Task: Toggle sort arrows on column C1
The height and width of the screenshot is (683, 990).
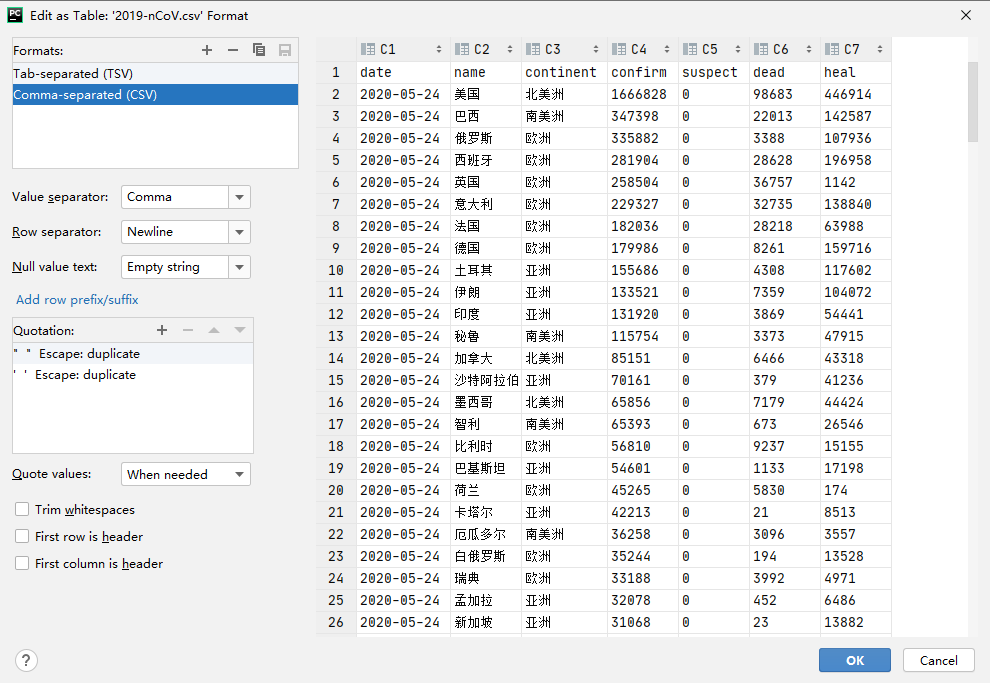Action: coord(439,49)
